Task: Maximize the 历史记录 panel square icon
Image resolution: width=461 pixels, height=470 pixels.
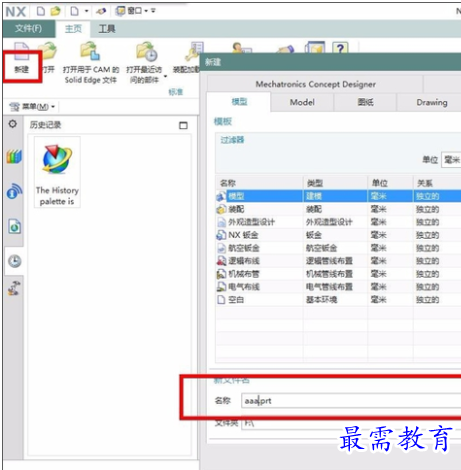Action: pyautogui.click(x=183, y=125)
